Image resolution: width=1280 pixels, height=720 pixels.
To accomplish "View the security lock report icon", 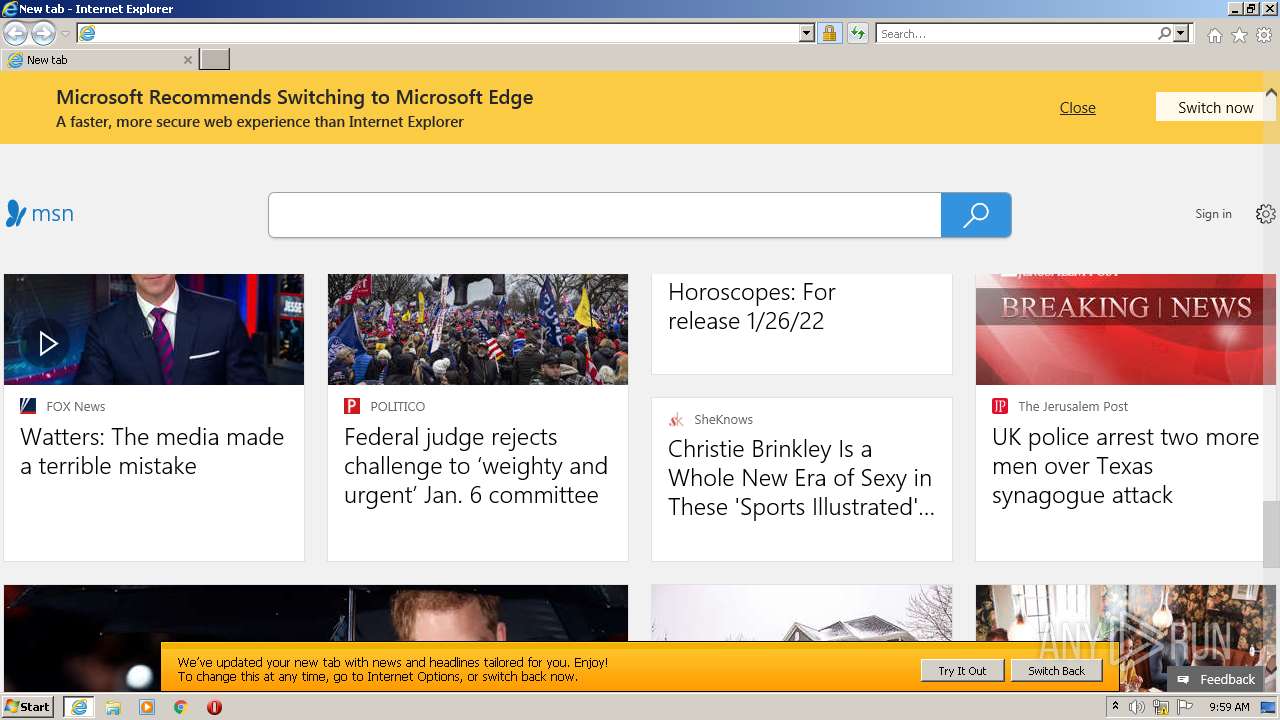I will click(x=829, y=33).
